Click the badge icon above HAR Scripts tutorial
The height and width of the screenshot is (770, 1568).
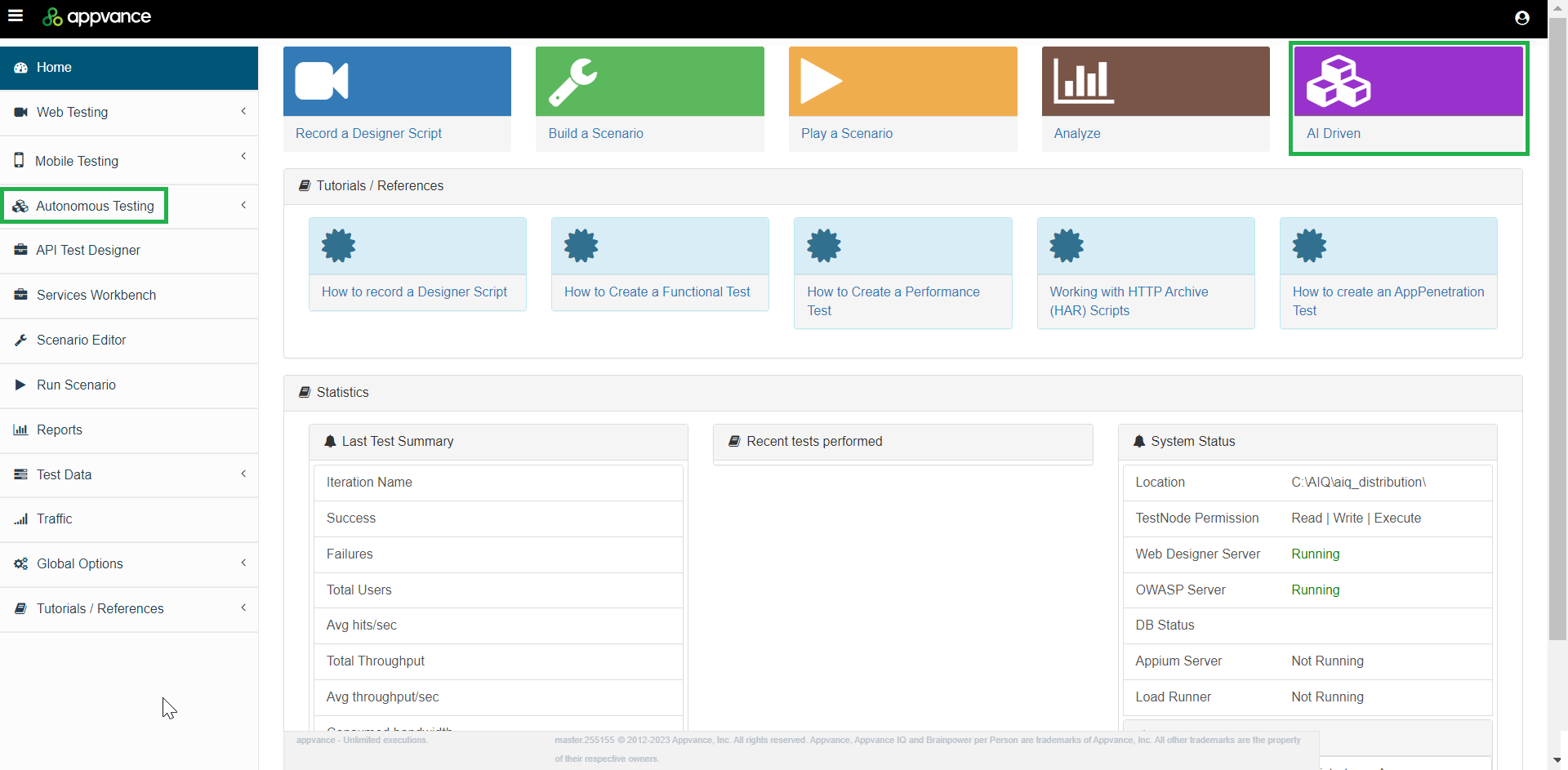pos(1067,246)
